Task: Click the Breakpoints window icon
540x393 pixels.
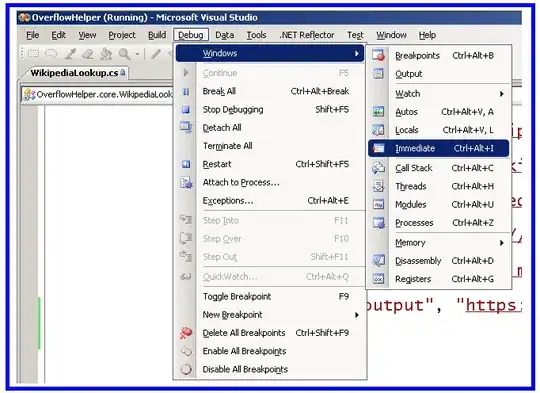Action: (378, 55)
